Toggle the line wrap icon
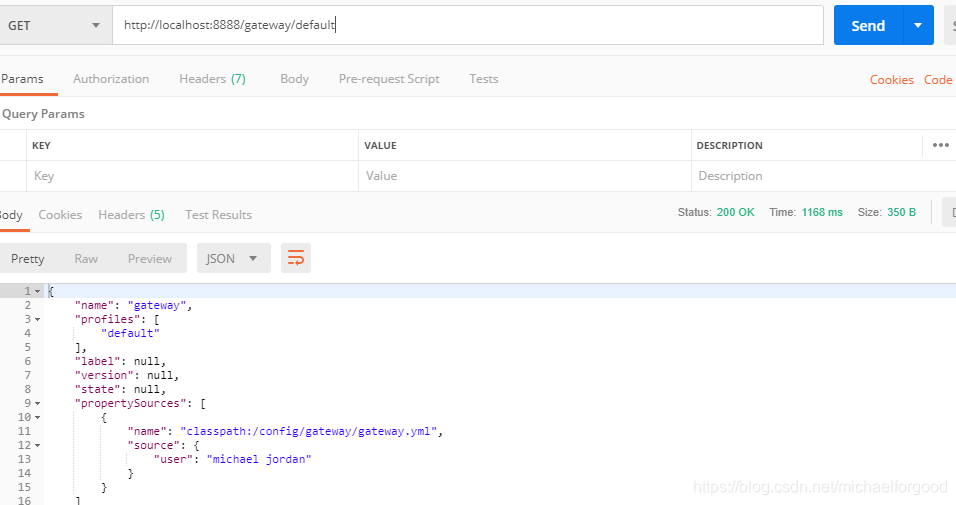The height and width of the screenshot is (505, 956). click(x=296, y=258)
